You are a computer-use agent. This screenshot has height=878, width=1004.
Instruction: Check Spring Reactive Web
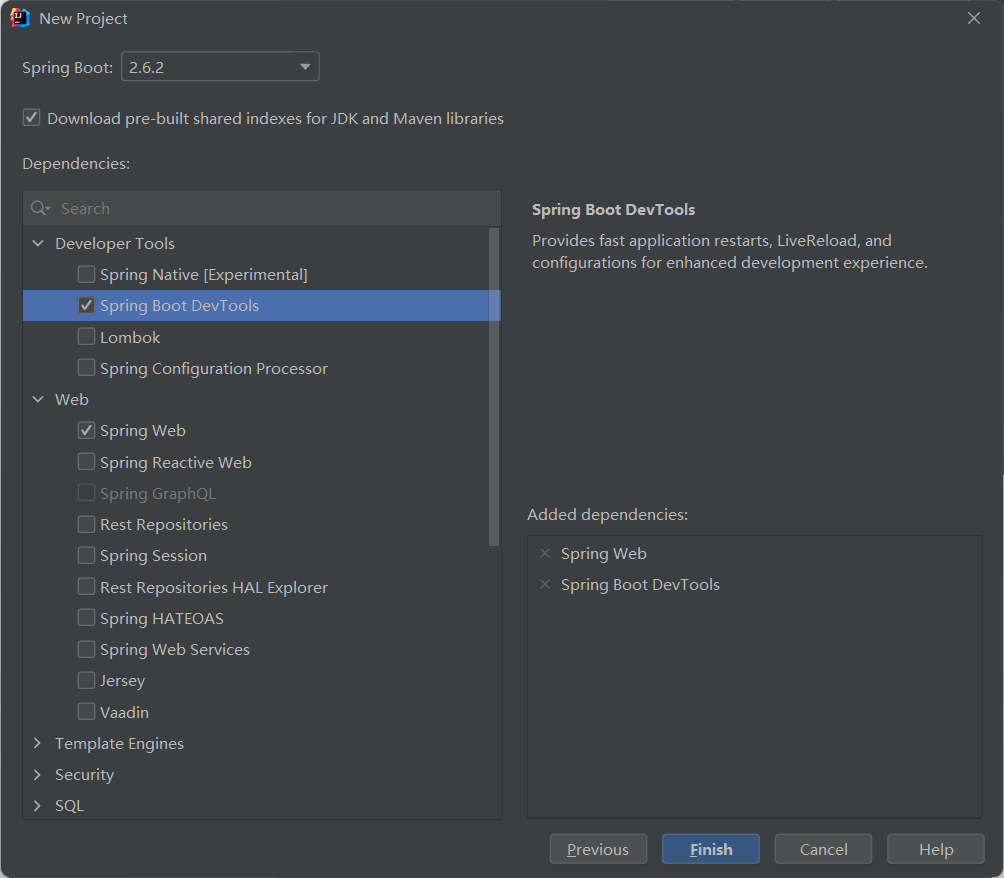(86, 461)
